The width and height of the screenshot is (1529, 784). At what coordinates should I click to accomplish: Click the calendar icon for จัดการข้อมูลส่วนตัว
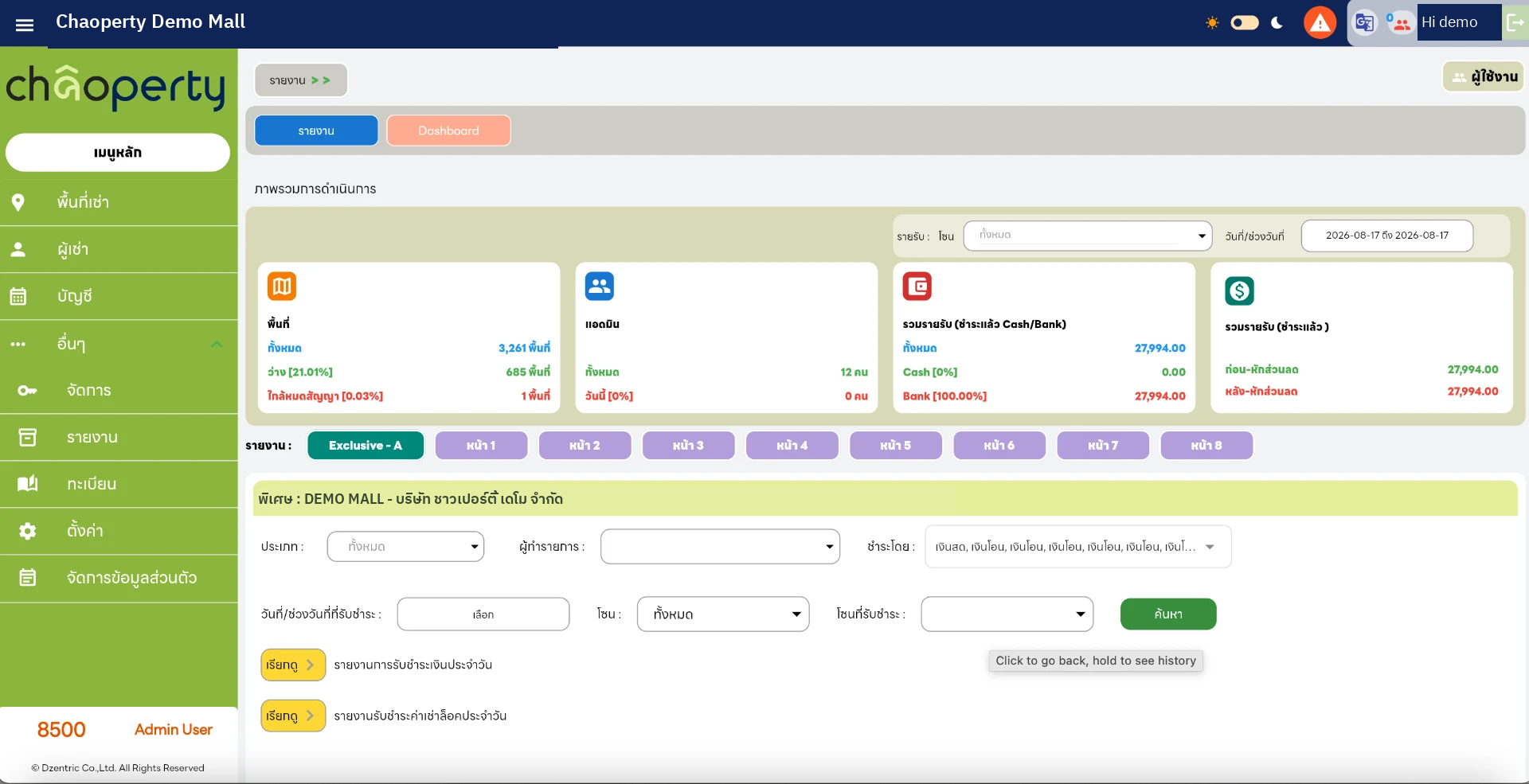click(27, 578)
